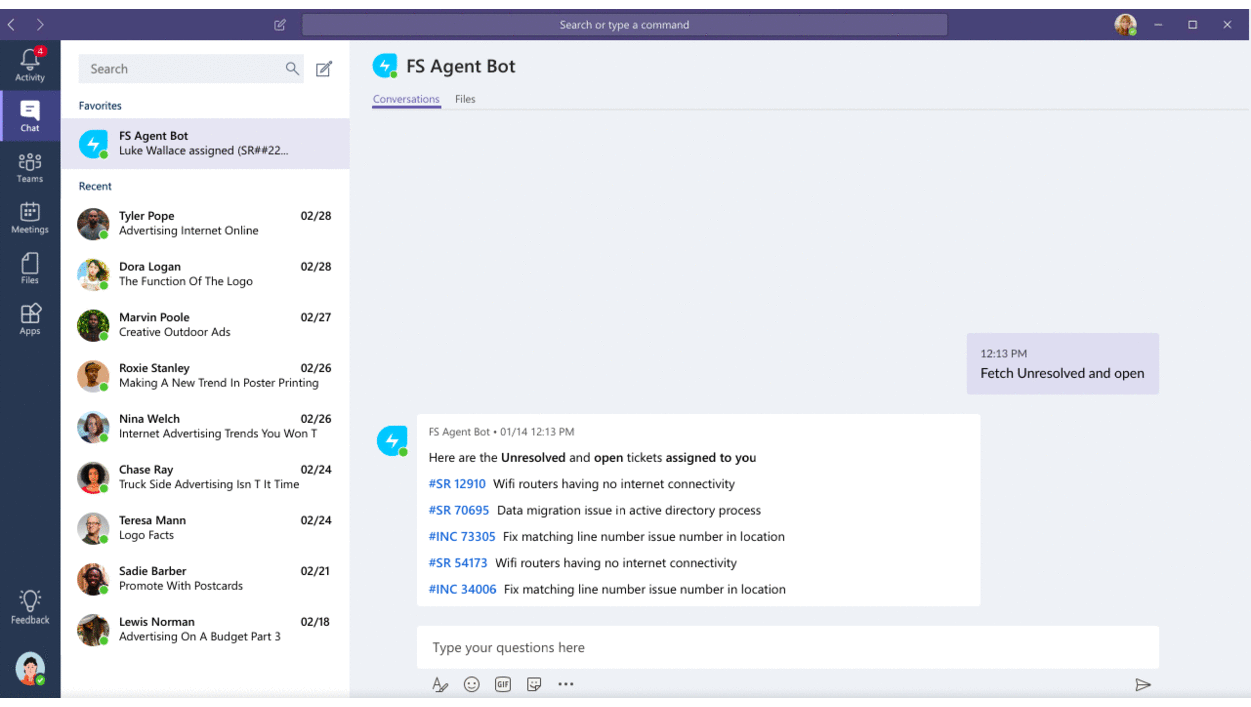1251x707 pixels.
Task: Open ticket link #INC 73305
Action: click(462, 537)
